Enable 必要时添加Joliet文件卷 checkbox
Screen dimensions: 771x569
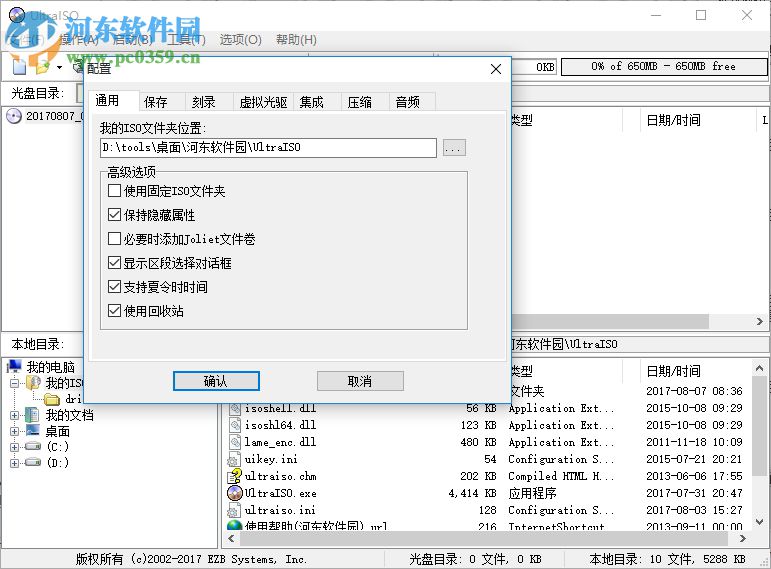click(x=114, y=239)
